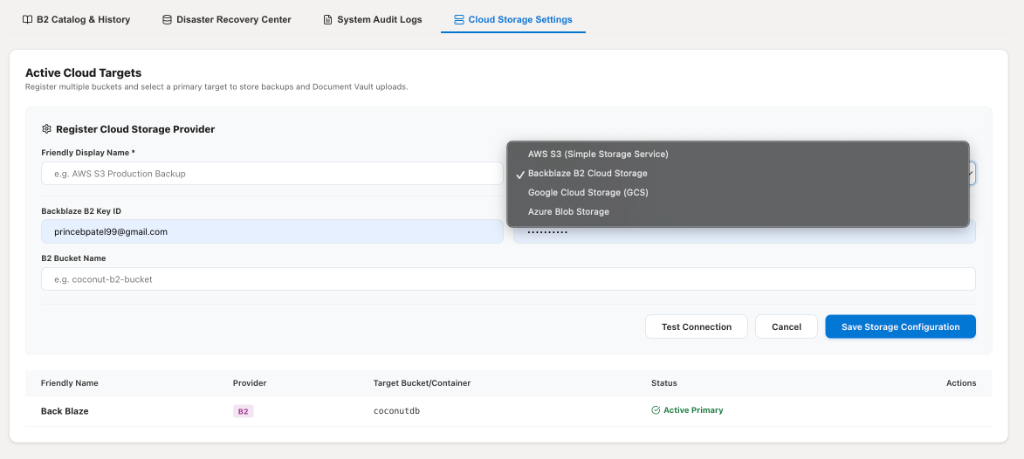Click the Provider column header
Screen dimensions: 1024x459
pos(249,383)
